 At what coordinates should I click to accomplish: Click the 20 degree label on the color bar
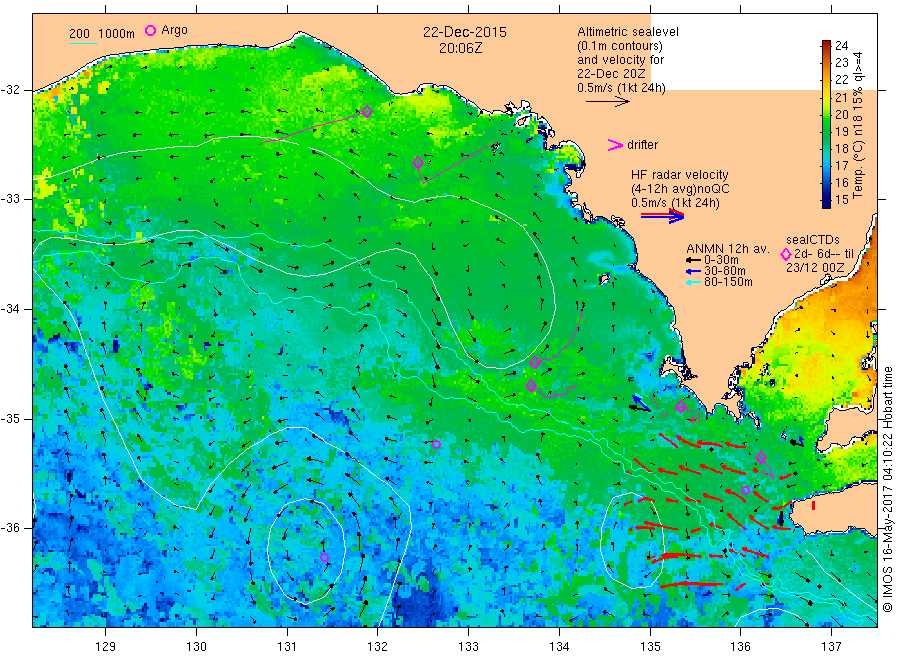tap(841, 115)
